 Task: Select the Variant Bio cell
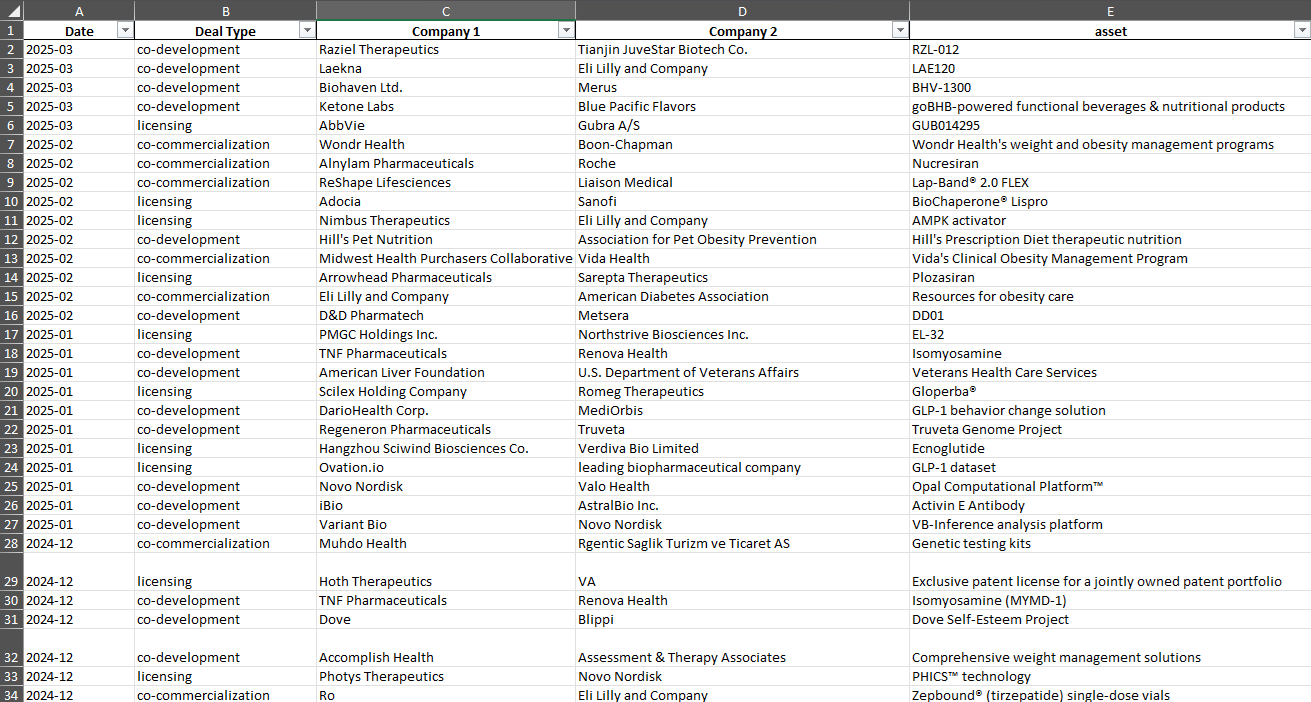pyautogui.click(x=446, y=525)
